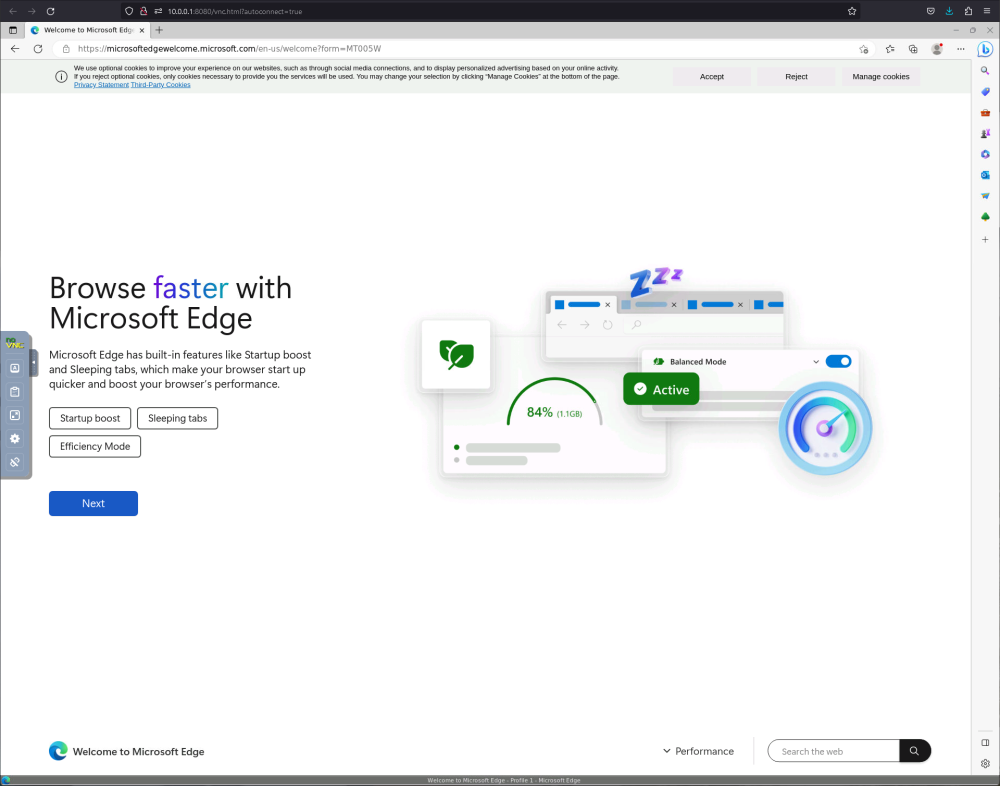Click Edge back arrow button
The height and width of the screenshot is (786, 1000).
pyautogui.click(x=15, y=49)
